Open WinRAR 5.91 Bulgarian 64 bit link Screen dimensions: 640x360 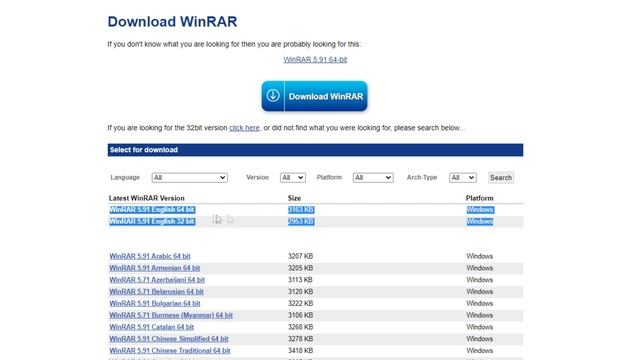(x=155, y=304)
